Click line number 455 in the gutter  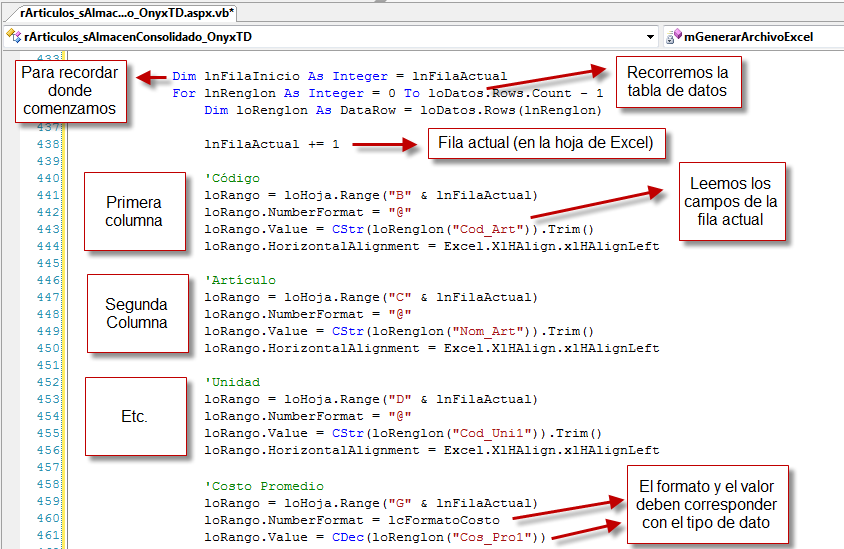coord(48,433)
